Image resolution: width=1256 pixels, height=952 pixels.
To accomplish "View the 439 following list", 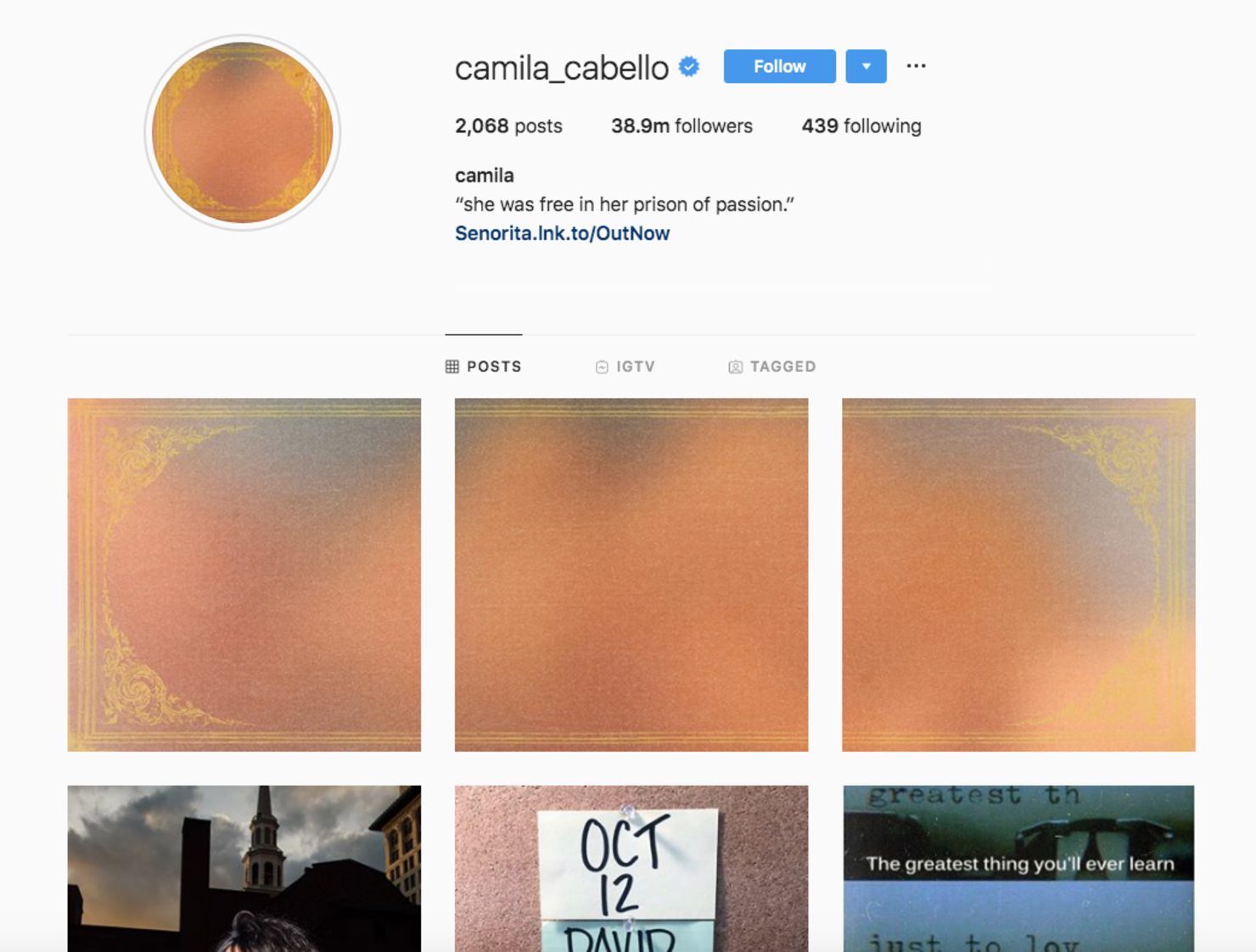I will click(861, 126).
